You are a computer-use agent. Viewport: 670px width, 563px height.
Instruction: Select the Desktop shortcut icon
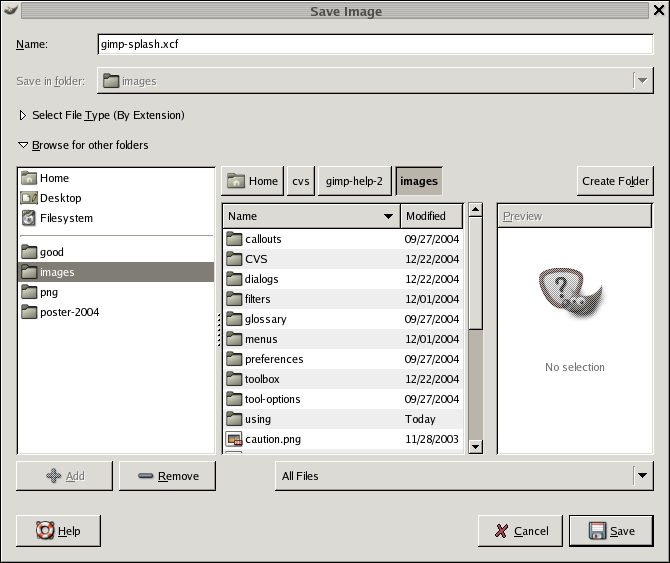coord(29,198)
